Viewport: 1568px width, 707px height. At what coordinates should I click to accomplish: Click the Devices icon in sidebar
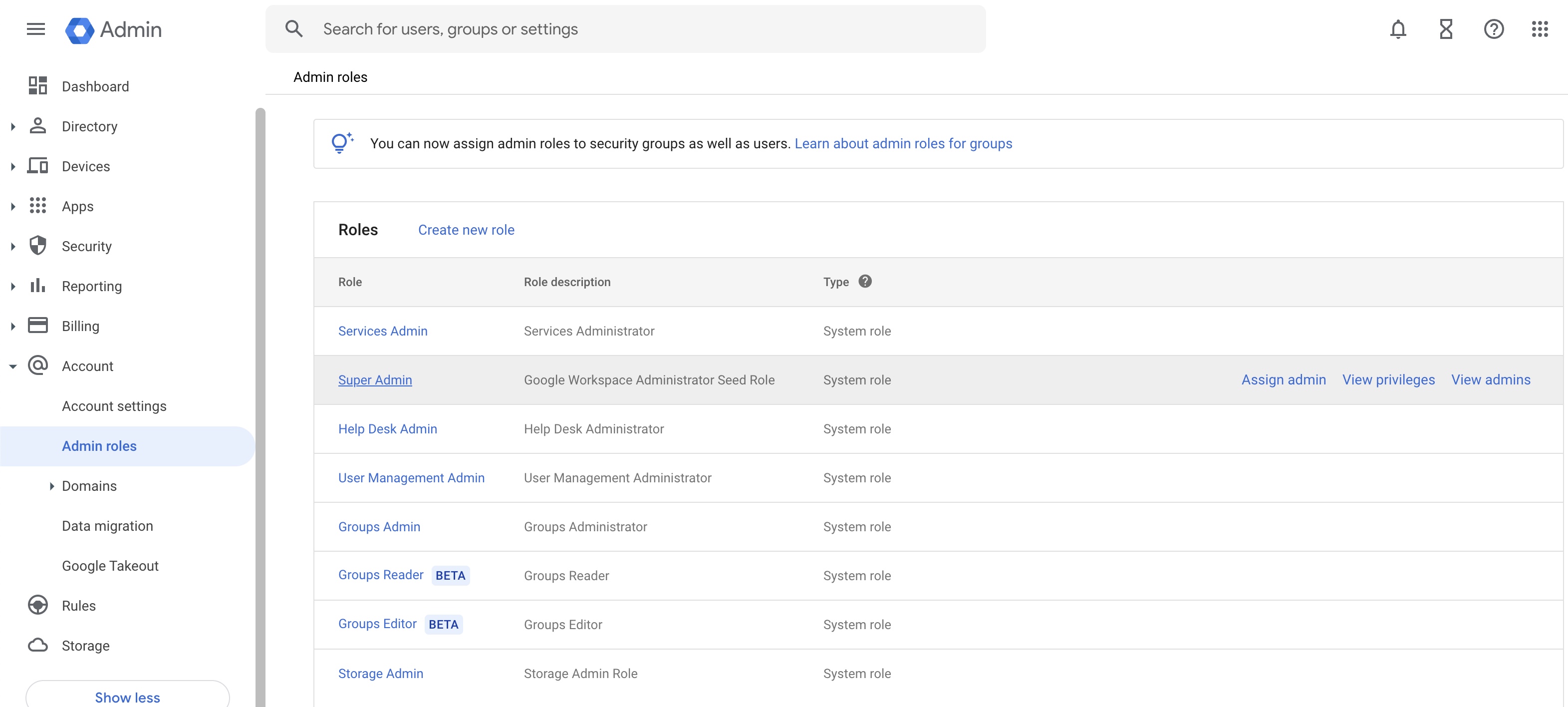point(38,166)
